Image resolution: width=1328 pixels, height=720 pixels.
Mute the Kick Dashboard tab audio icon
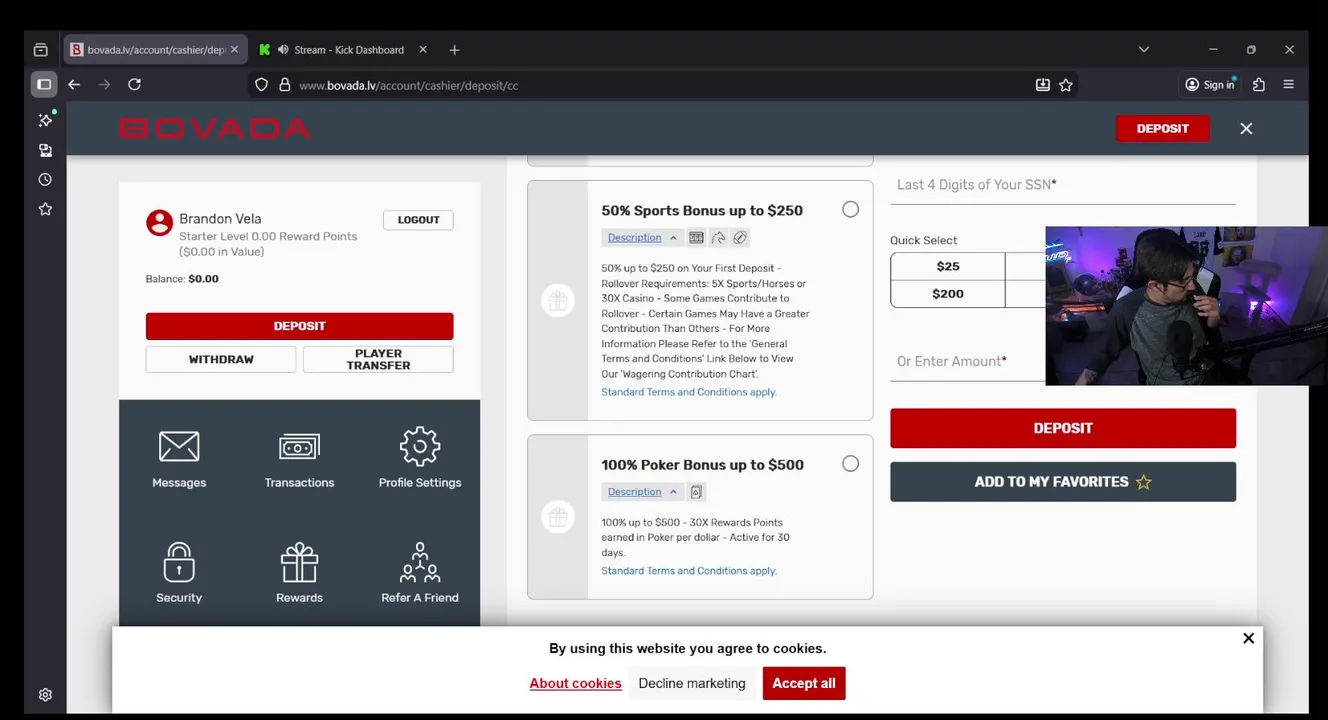283,50
